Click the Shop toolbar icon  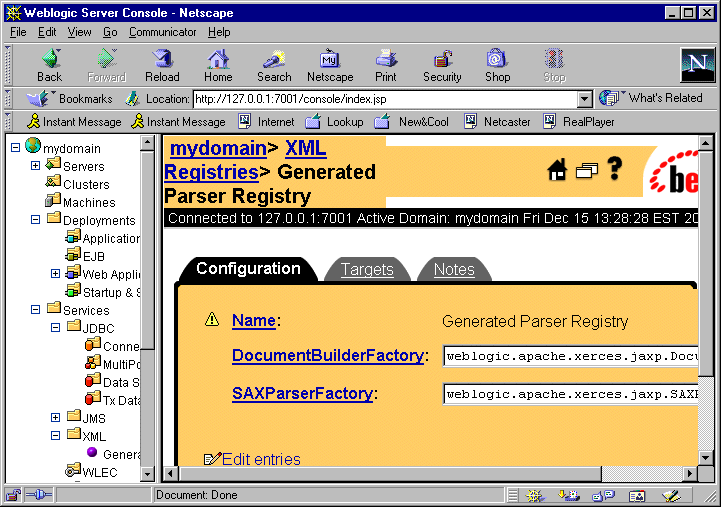point(497,59)
